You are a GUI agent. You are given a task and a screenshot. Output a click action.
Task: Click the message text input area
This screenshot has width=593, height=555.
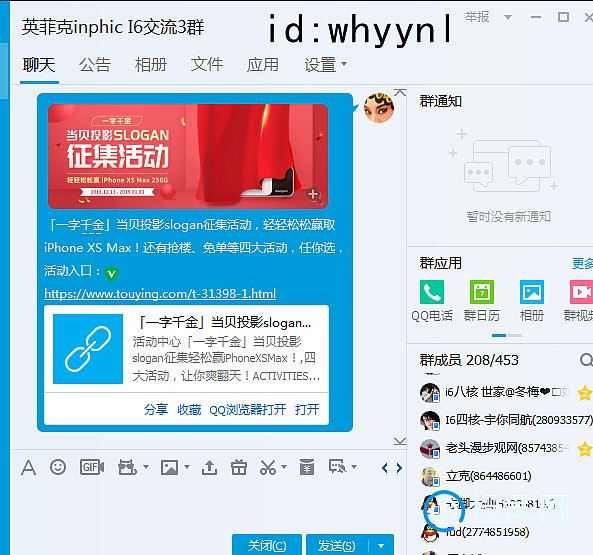point(208,506)
